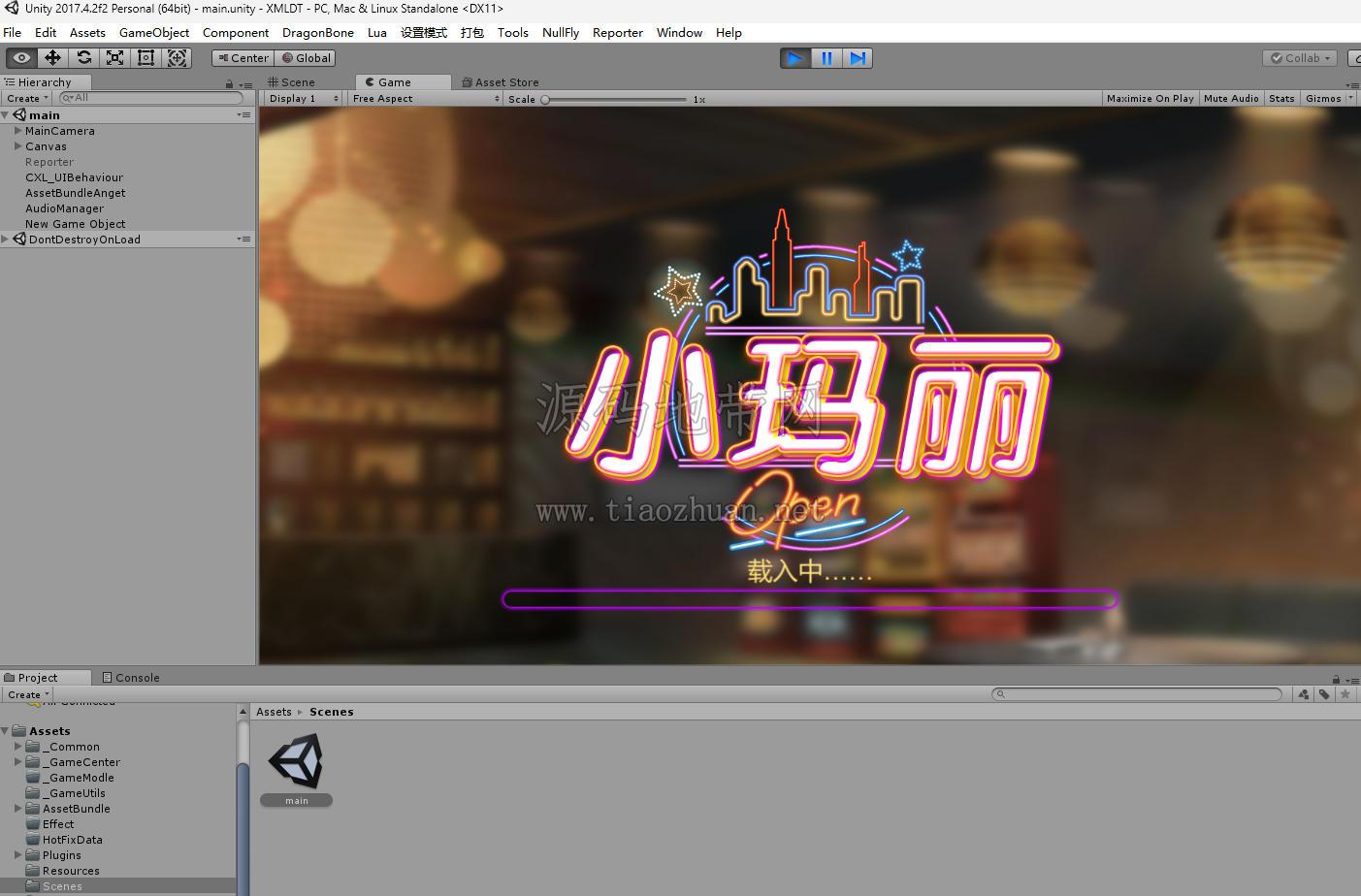Select the Plugins folder icon
The image size is (1361, 896).
click(33, 855)
